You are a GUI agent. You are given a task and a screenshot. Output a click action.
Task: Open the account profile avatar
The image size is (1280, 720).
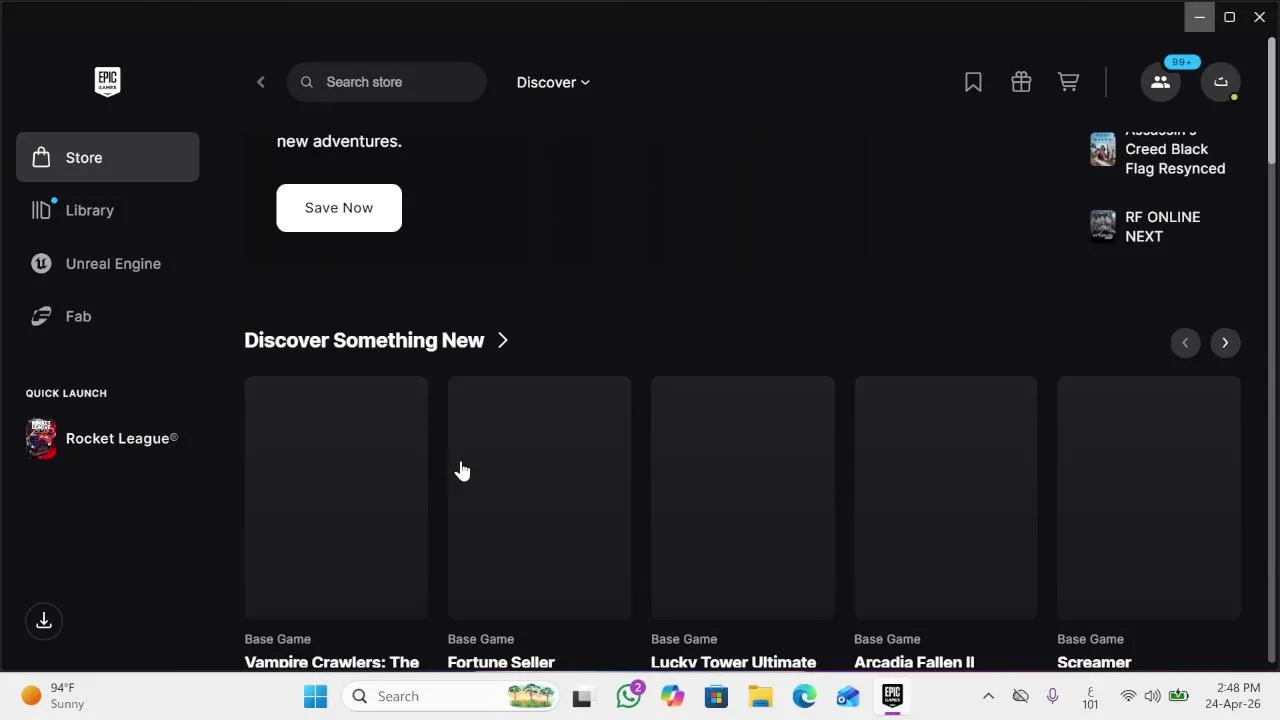1221,82
